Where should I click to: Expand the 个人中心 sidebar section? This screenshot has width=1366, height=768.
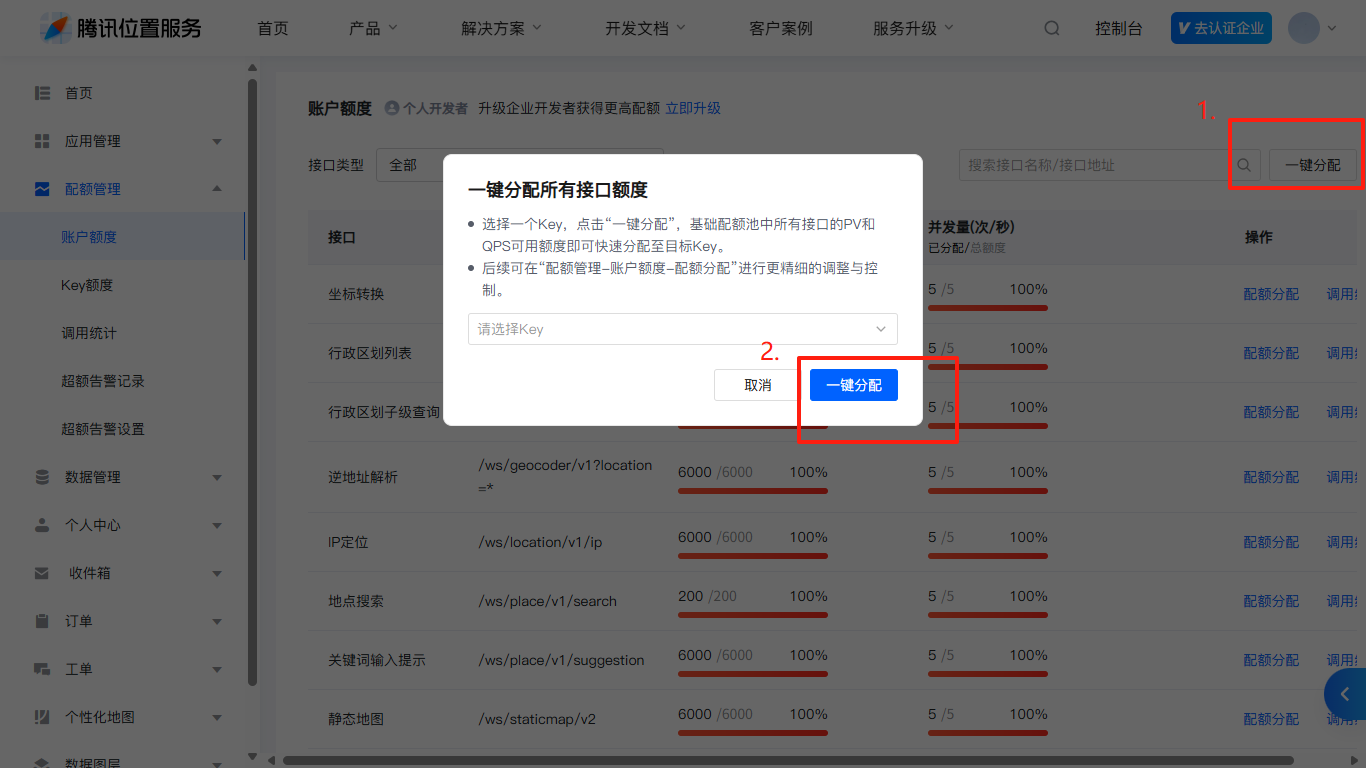[217, 525]
